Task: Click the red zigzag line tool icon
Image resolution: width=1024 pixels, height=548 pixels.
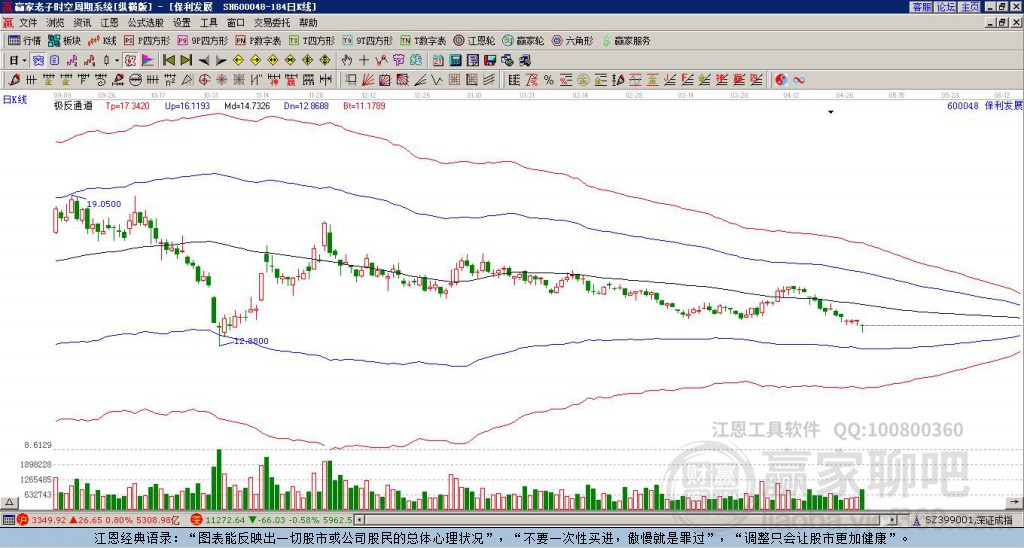Action: click(x=381, y=61)
